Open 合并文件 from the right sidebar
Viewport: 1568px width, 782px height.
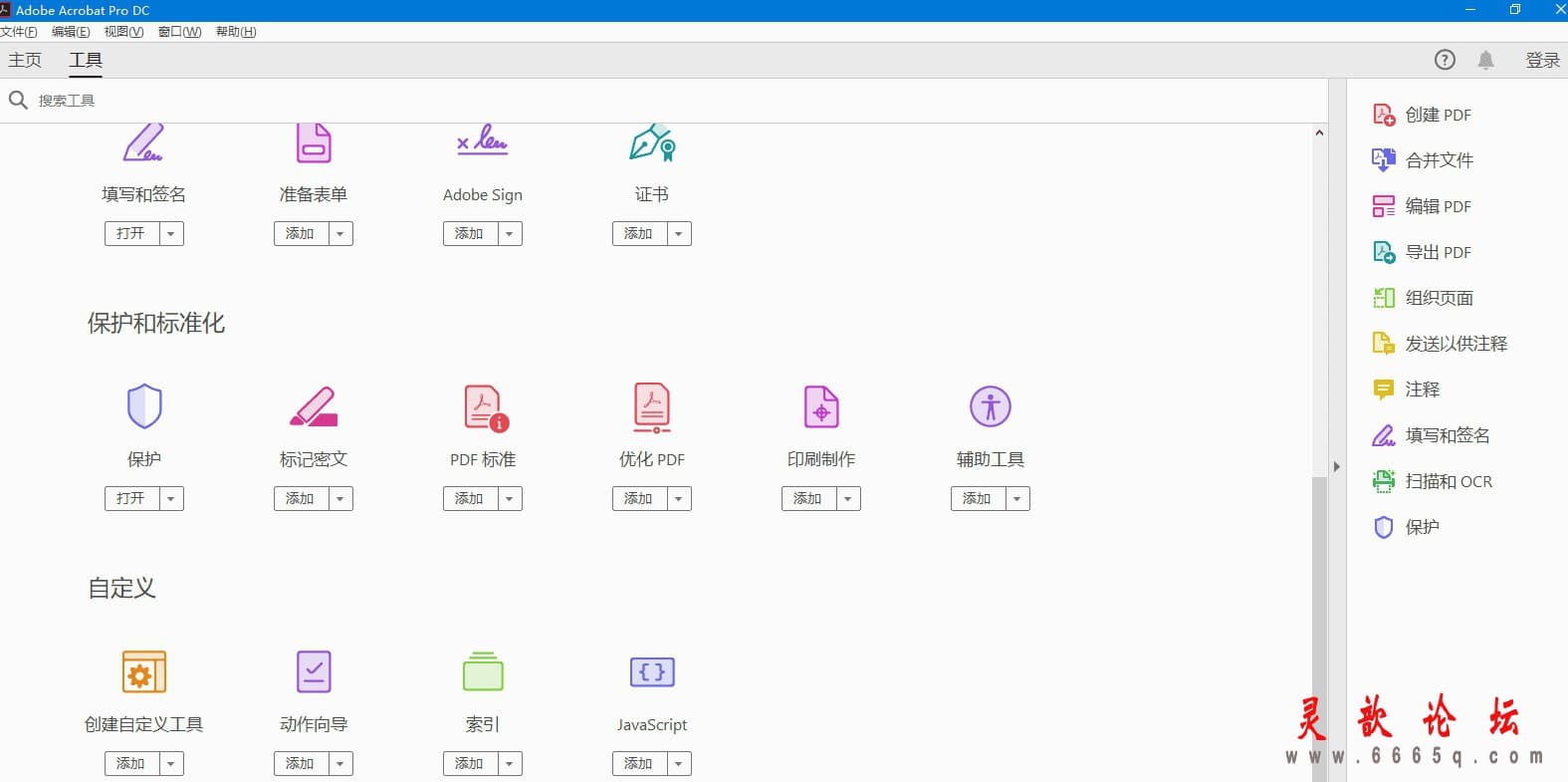tap(1423, 160)
